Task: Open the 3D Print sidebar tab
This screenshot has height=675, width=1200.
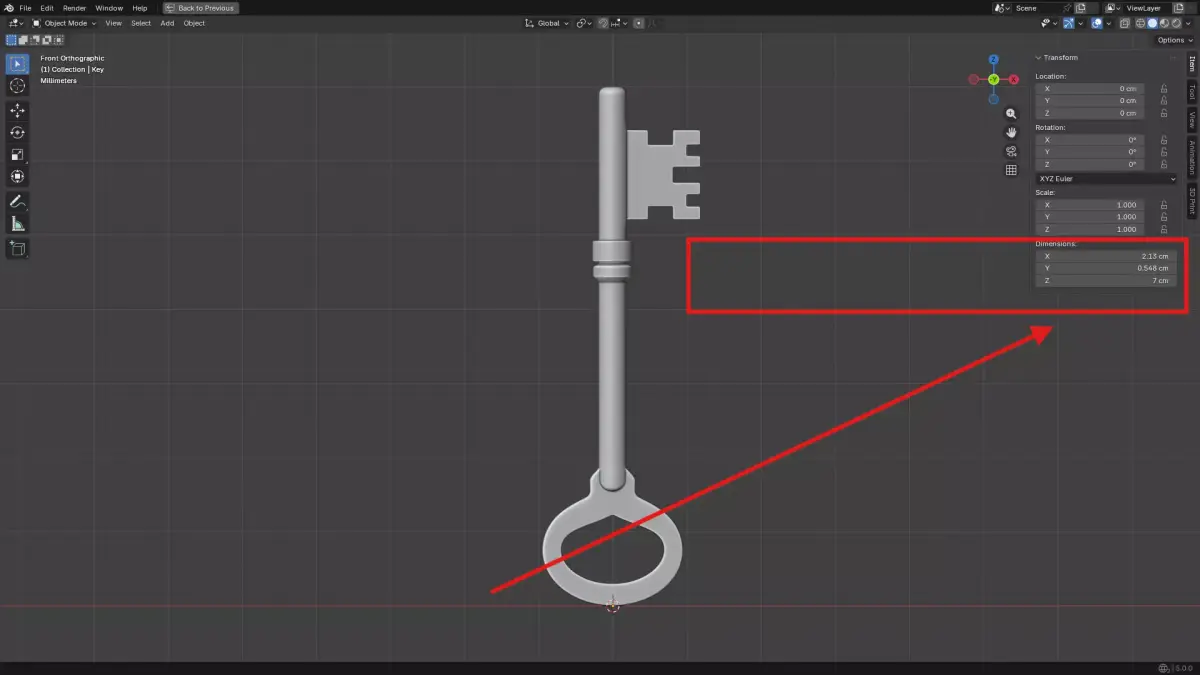Action: pyautogui.click(x=1192, y=200)
